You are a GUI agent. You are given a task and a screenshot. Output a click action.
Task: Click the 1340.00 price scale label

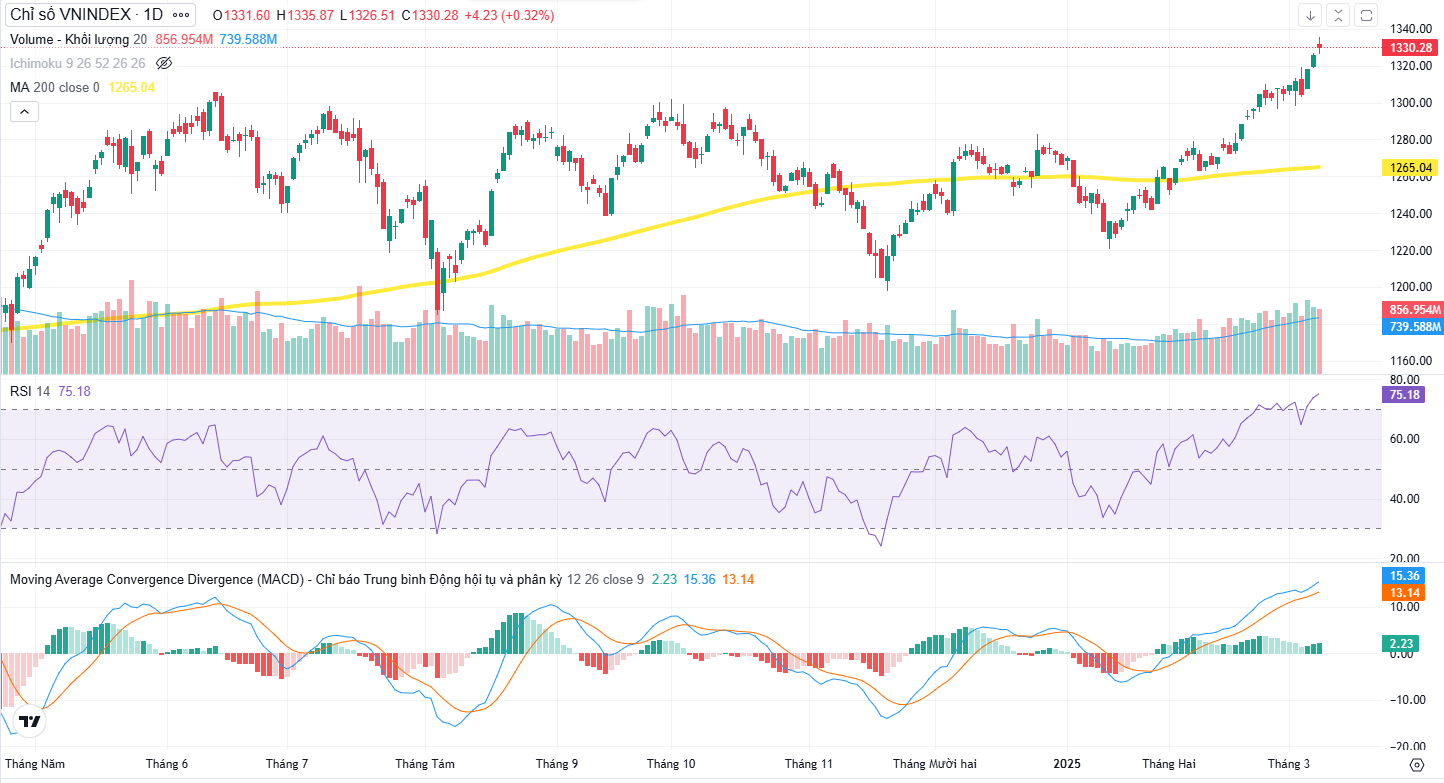click(1410, 28)
